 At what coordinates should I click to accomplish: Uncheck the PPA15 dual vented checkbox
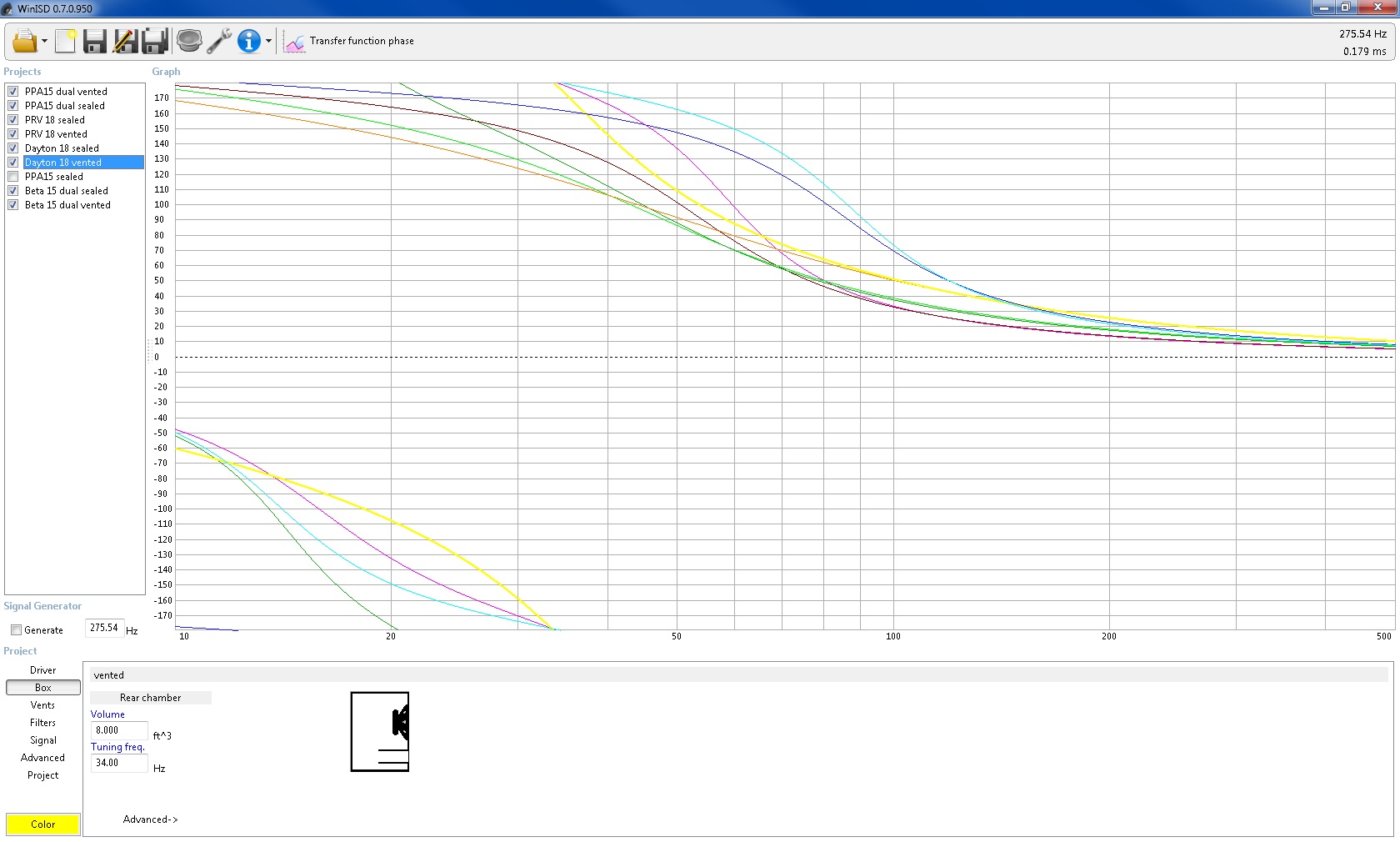coord(13,92)
